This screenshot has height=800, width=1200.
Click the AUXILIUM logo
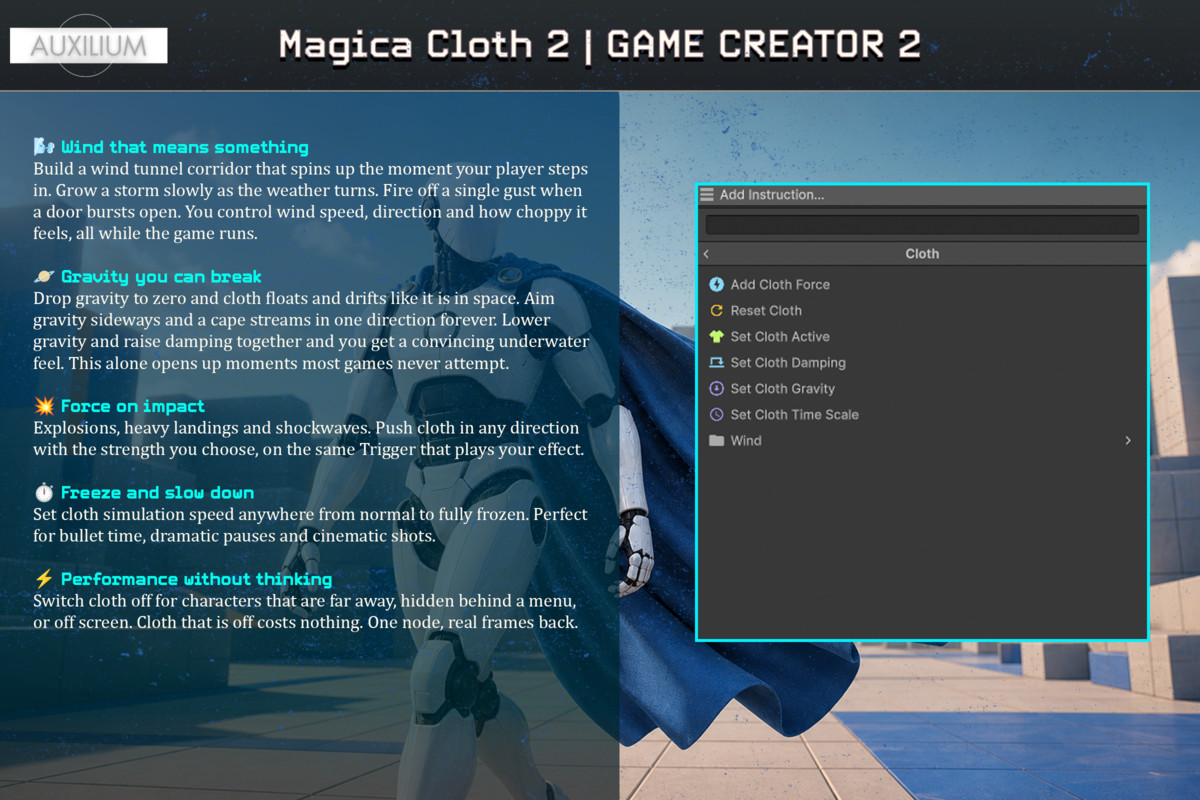click(x=88, y=46)
